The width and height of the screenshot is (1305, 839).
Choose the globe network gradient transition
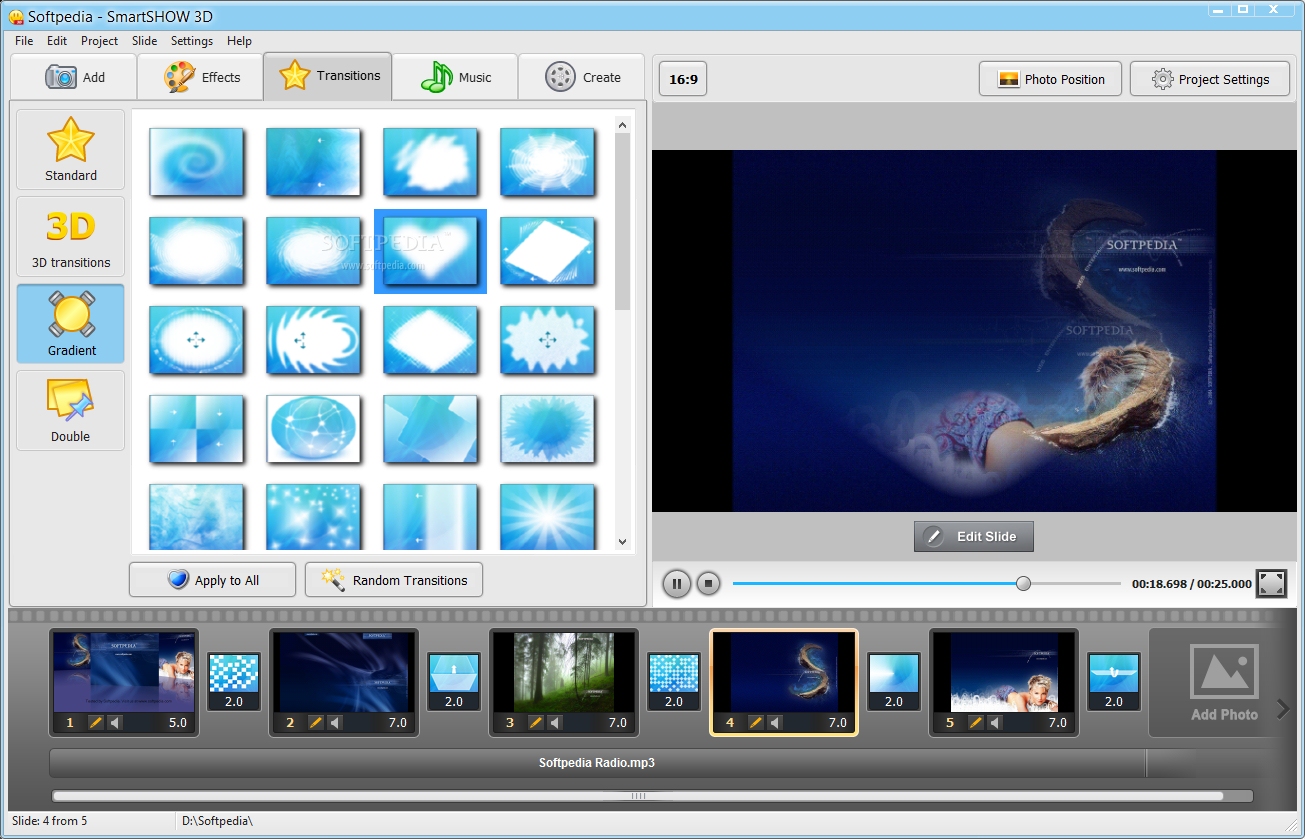(x=314, y=428)
